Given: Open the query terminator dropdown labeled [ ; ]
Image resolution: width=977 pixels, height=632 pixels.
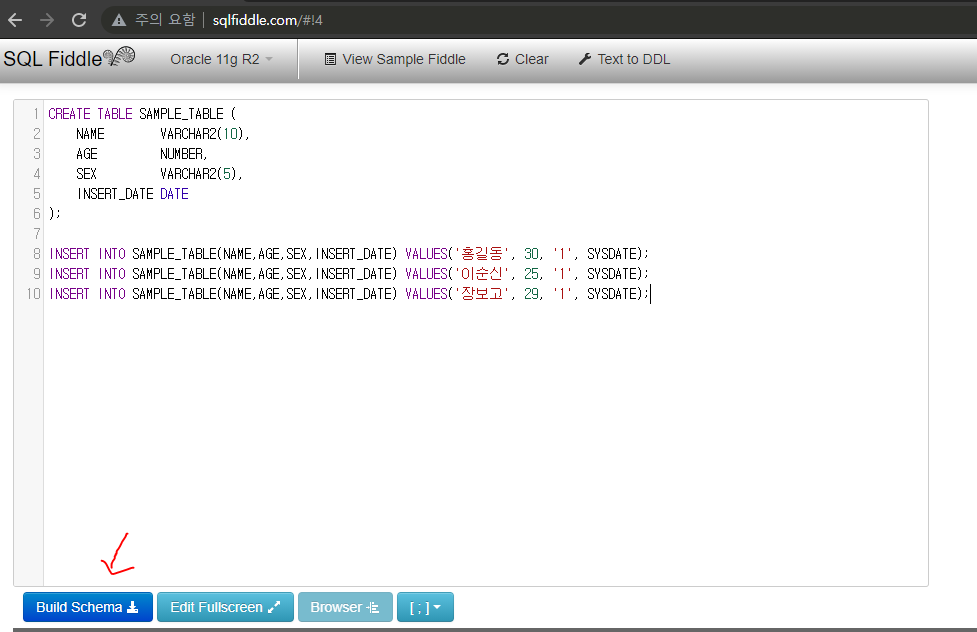Looking at the screenshot, I should (425, 606).
